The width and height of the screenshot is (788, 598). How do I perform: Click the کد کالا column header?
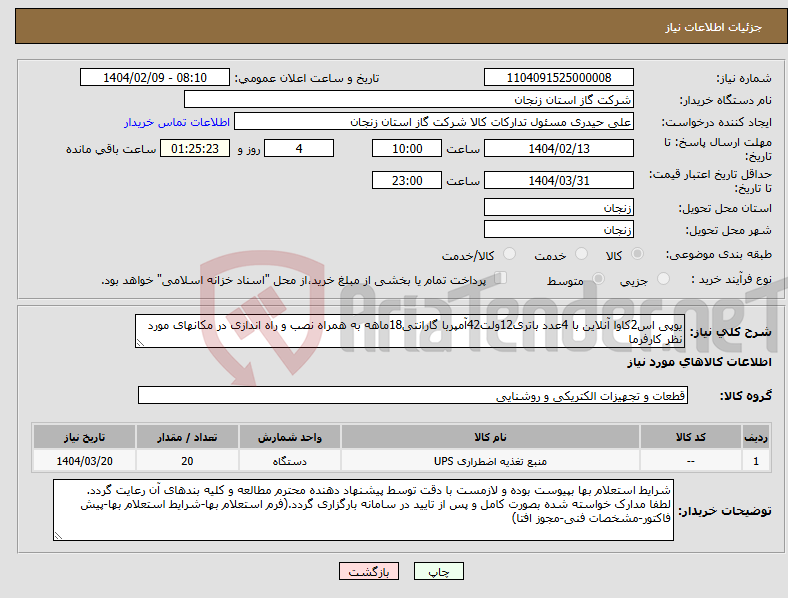click(691, 437)
